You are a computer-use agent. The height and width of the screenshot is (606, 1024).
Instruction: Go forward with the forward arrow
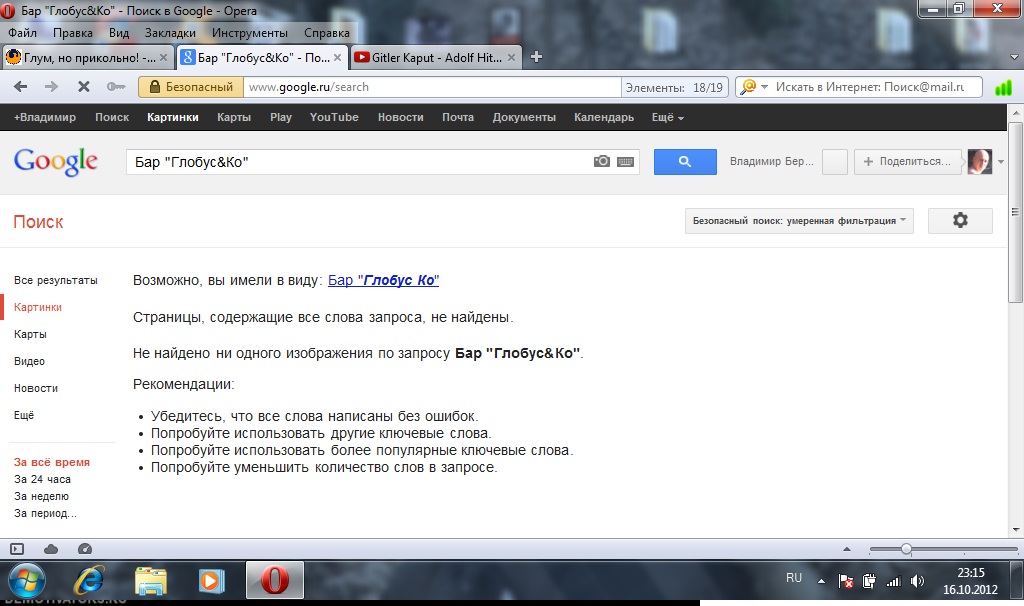pos(51,86)
